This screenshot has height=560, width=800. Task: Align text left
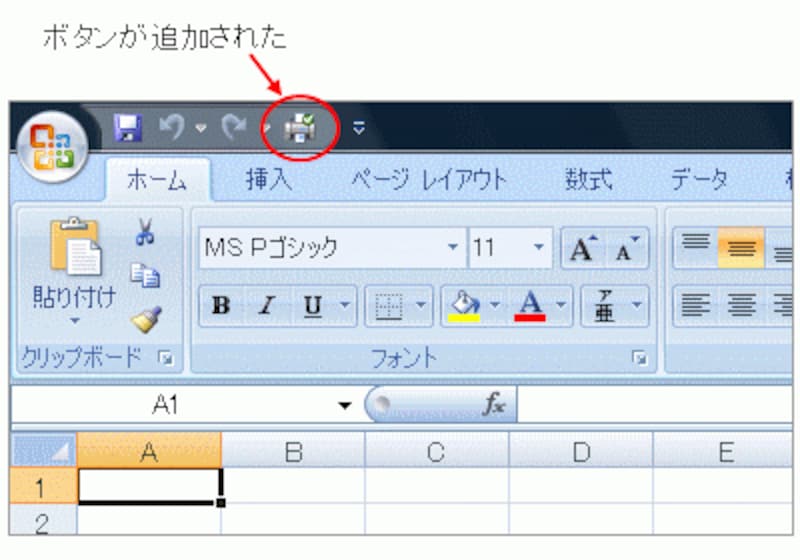point(696,306)
